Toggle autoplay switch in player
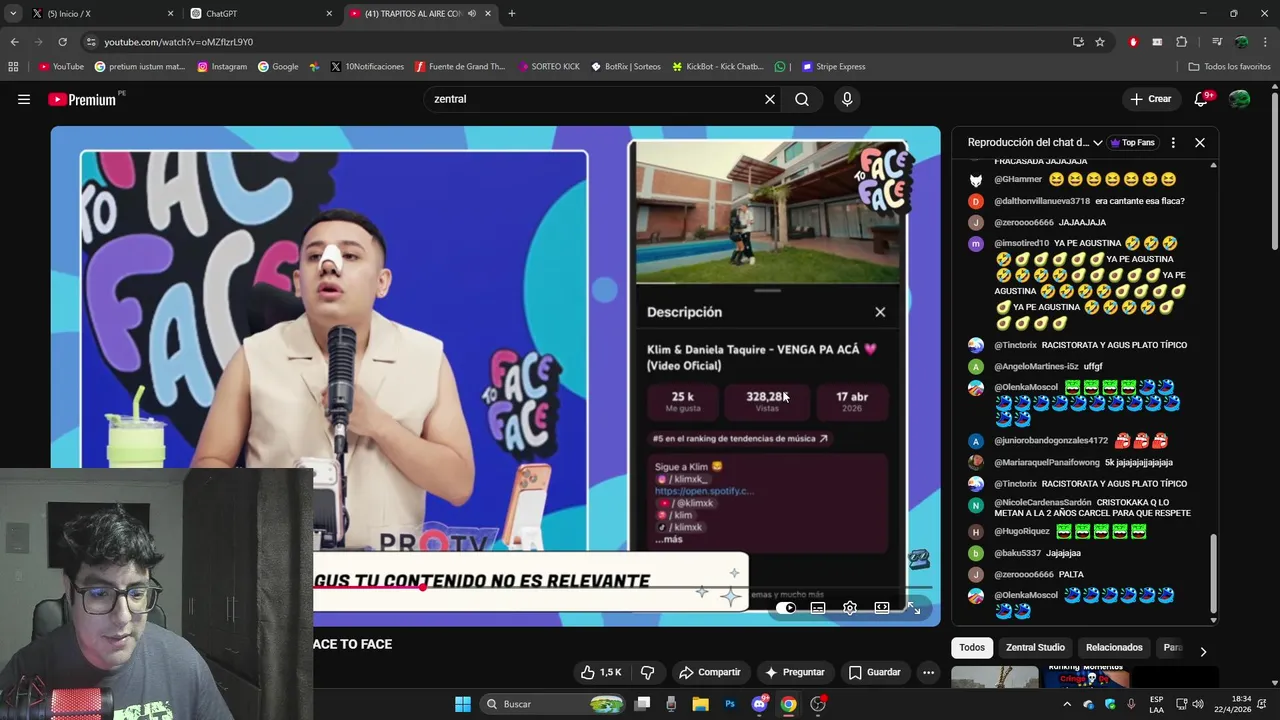 point(787,607)
